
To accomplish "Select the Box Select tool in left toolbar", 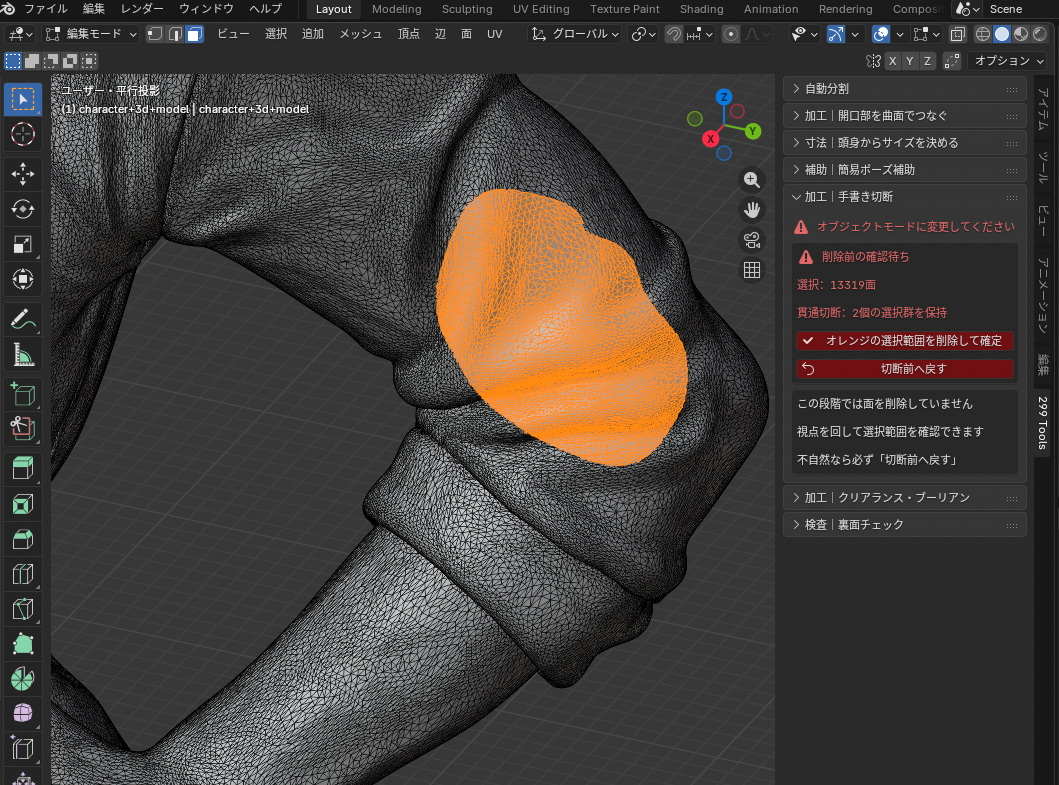I will coord(23,99).
